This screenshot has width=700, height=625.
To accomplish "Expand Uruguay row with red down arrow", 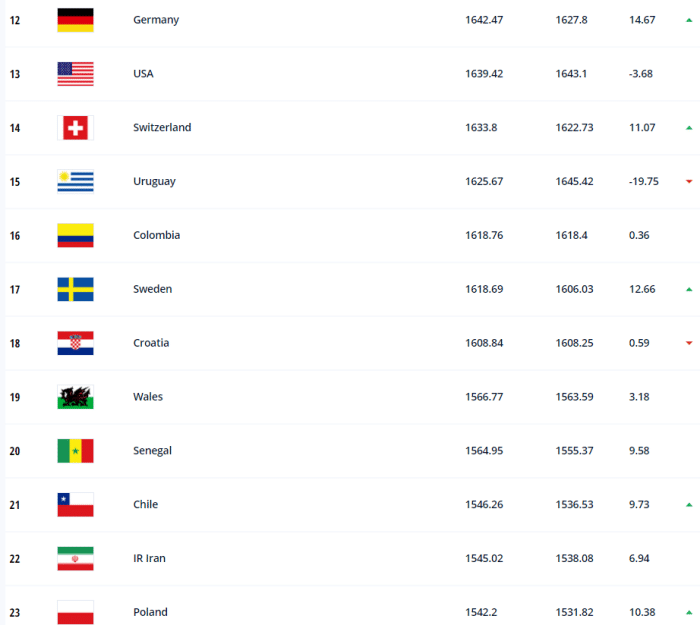I will [689, 182].
